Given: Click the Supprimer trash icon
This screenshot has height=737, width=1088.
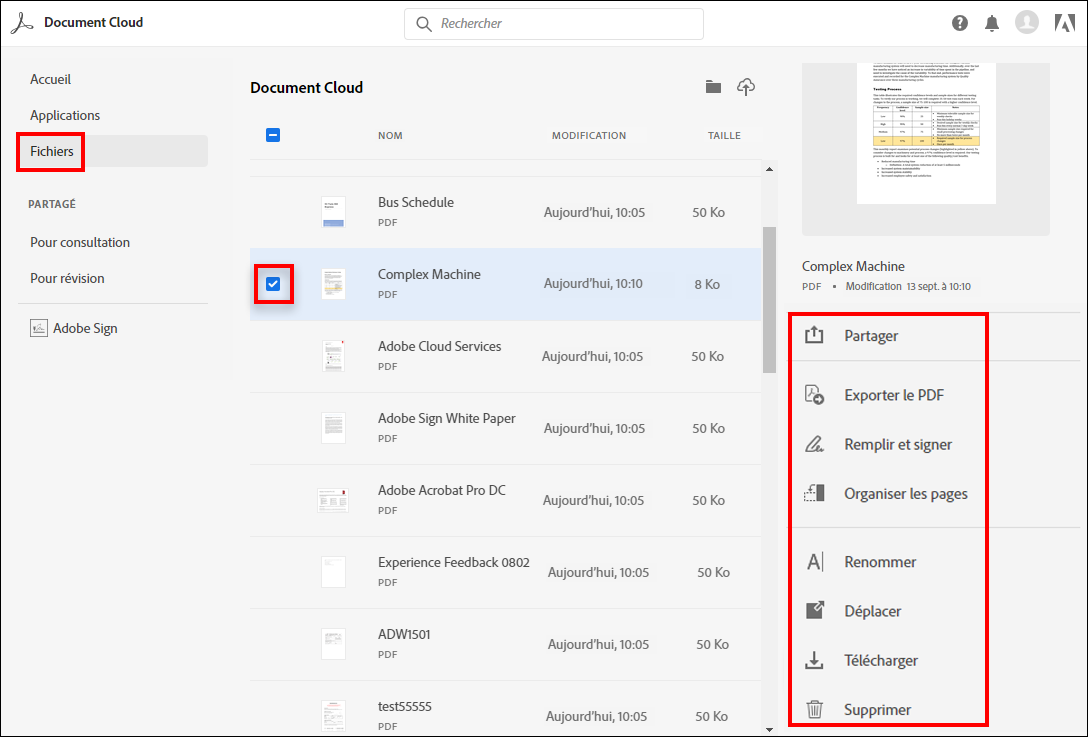Looking at the screenshot, I should 815,709.
